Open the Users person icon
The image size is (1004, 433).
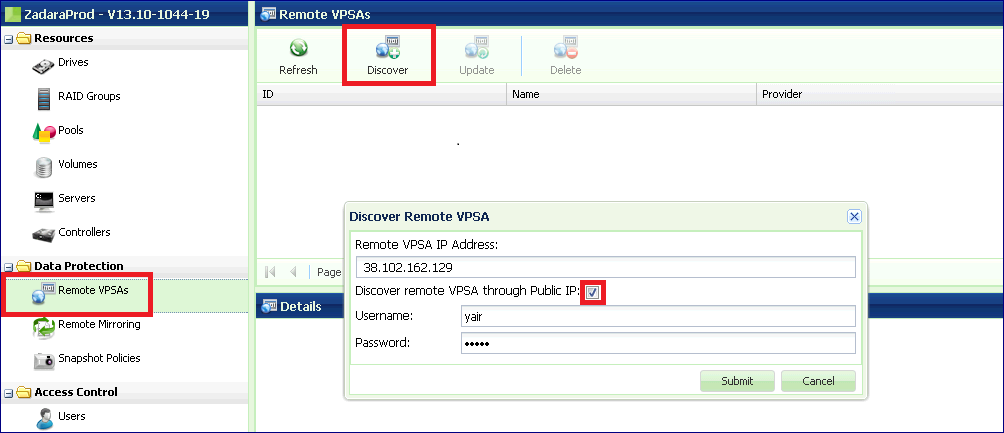tap(44, 418)
